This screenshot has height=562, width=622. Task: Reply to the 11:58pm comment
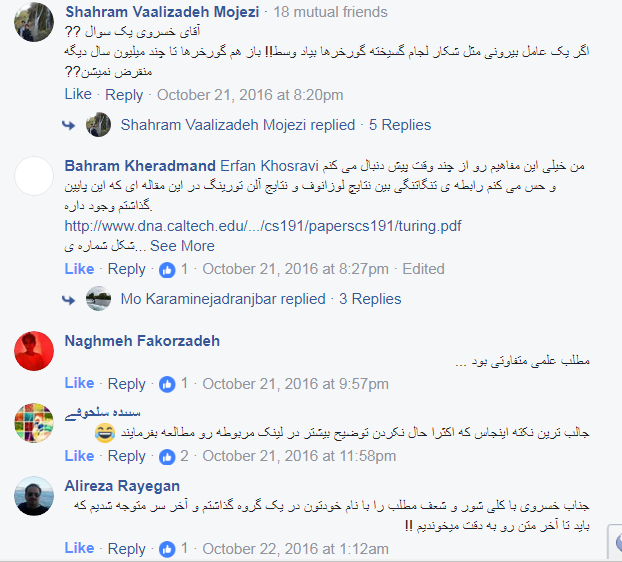(x=127, y=456)
